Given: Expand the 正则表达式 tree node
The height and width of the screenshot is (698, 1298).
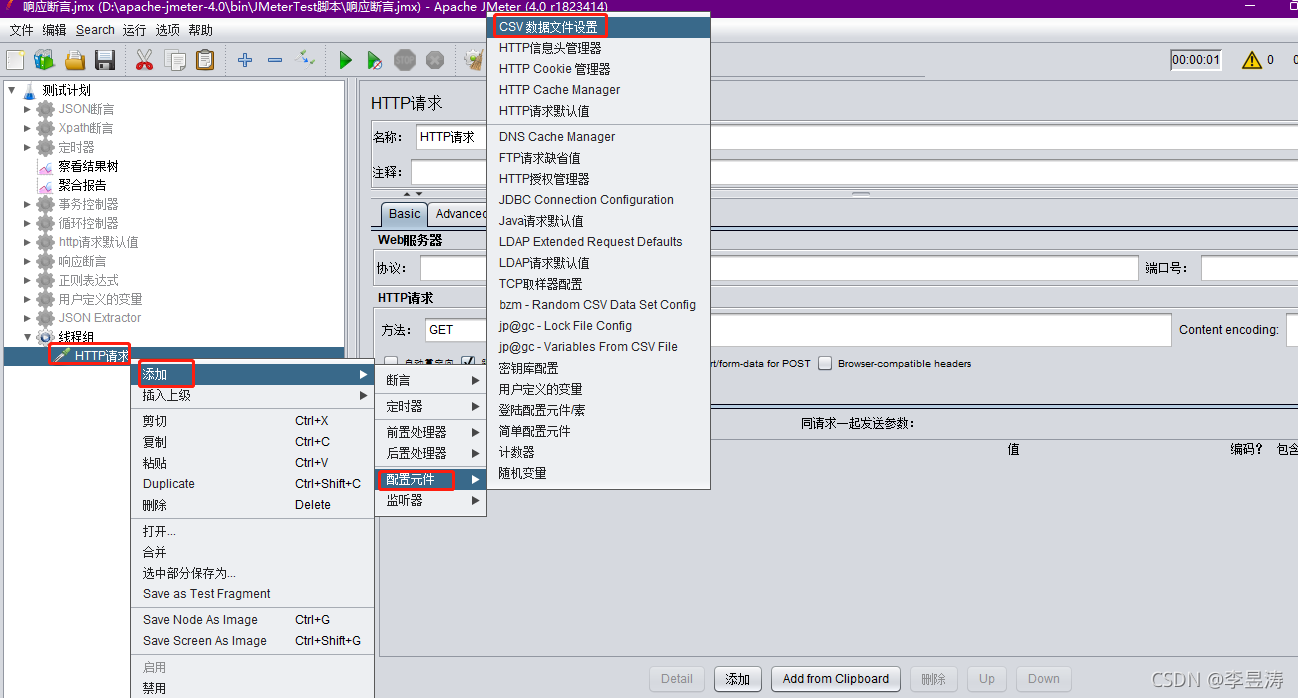Looking at the screenshot, I should click(x=28, y=280).
